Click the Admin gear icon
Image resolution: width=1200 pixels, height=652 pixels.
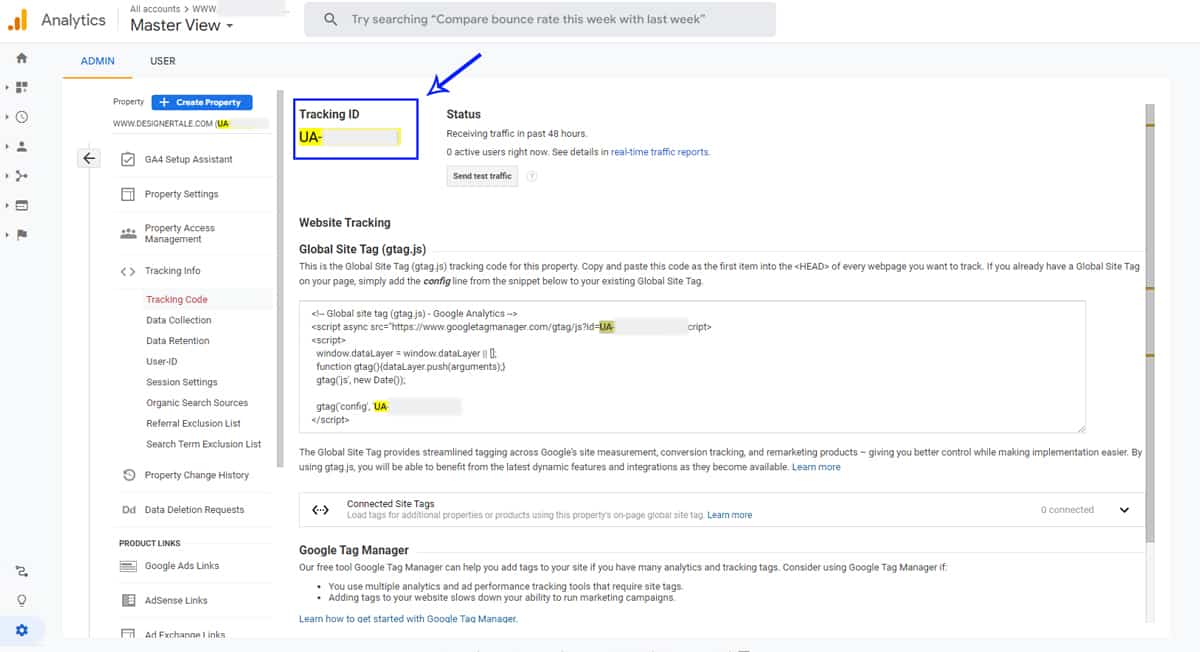[x=22, y=630]
